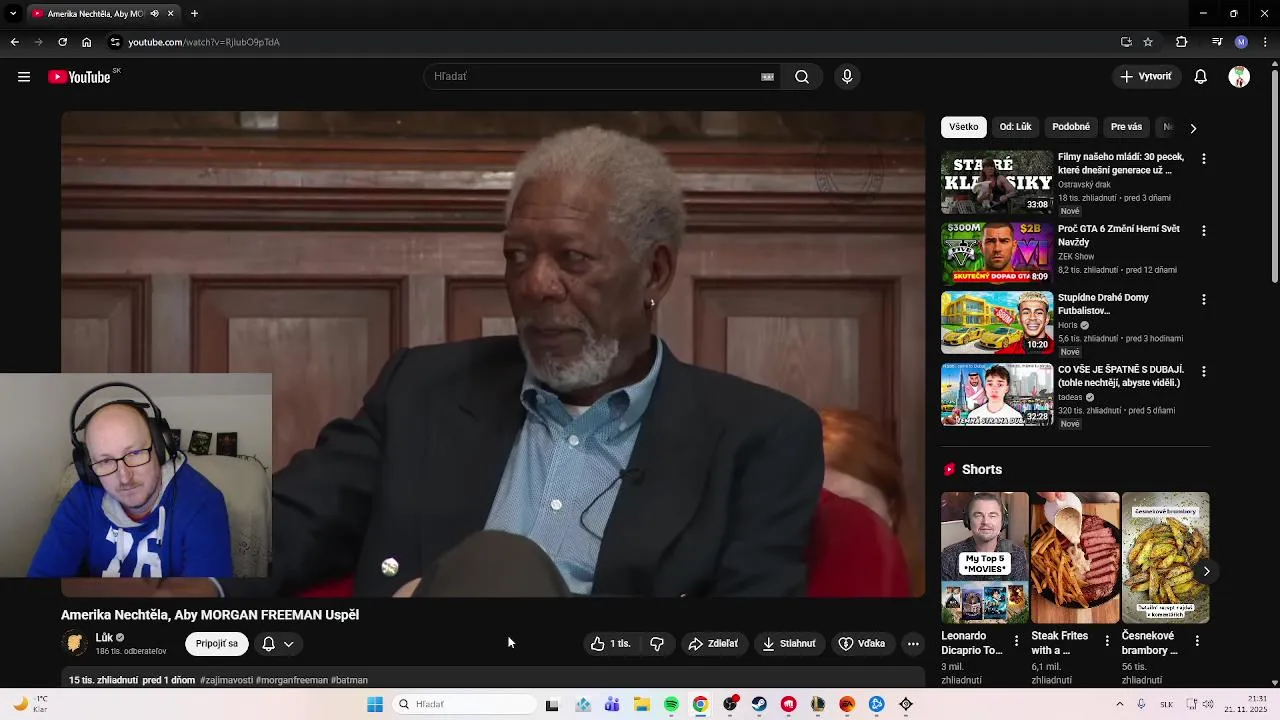Open Steam from the taskbar
1280x720 pixels.
point(759,705)
